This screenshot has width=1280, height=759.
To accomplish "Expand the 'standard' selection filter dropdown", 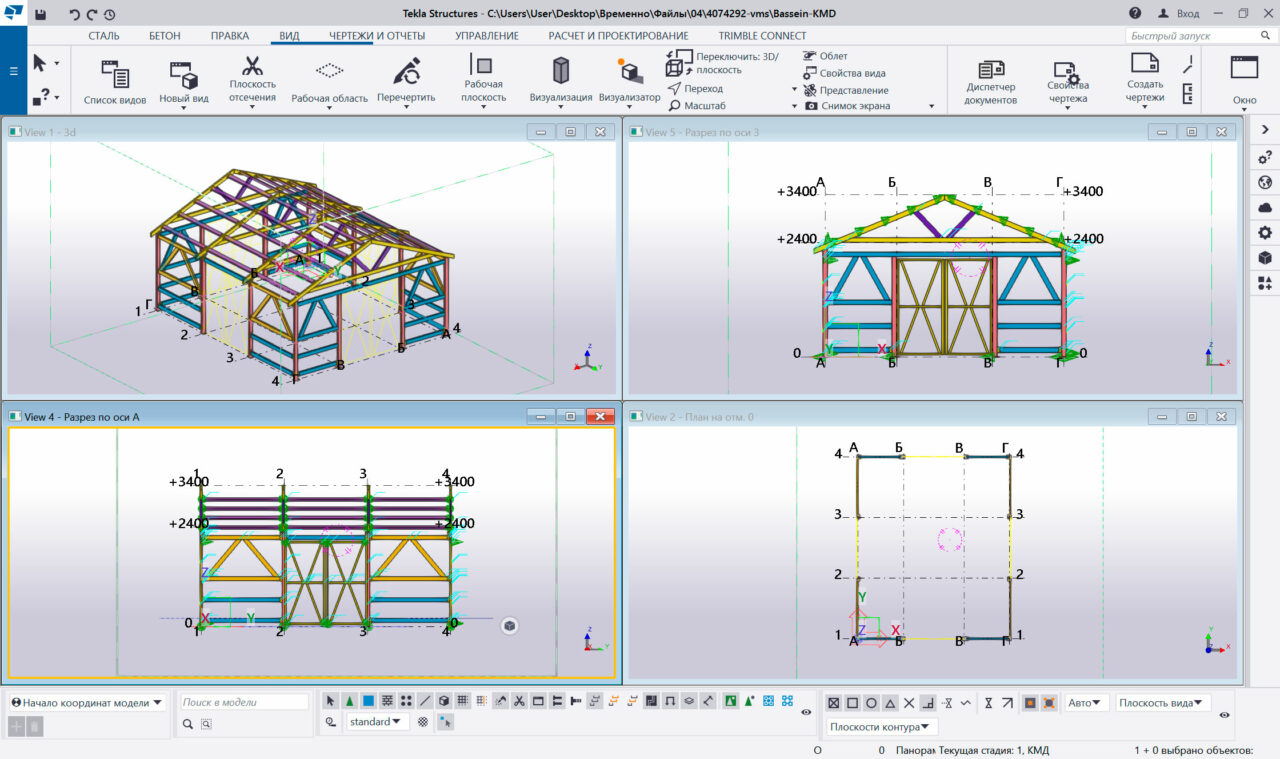I will [x=378, y=722].
